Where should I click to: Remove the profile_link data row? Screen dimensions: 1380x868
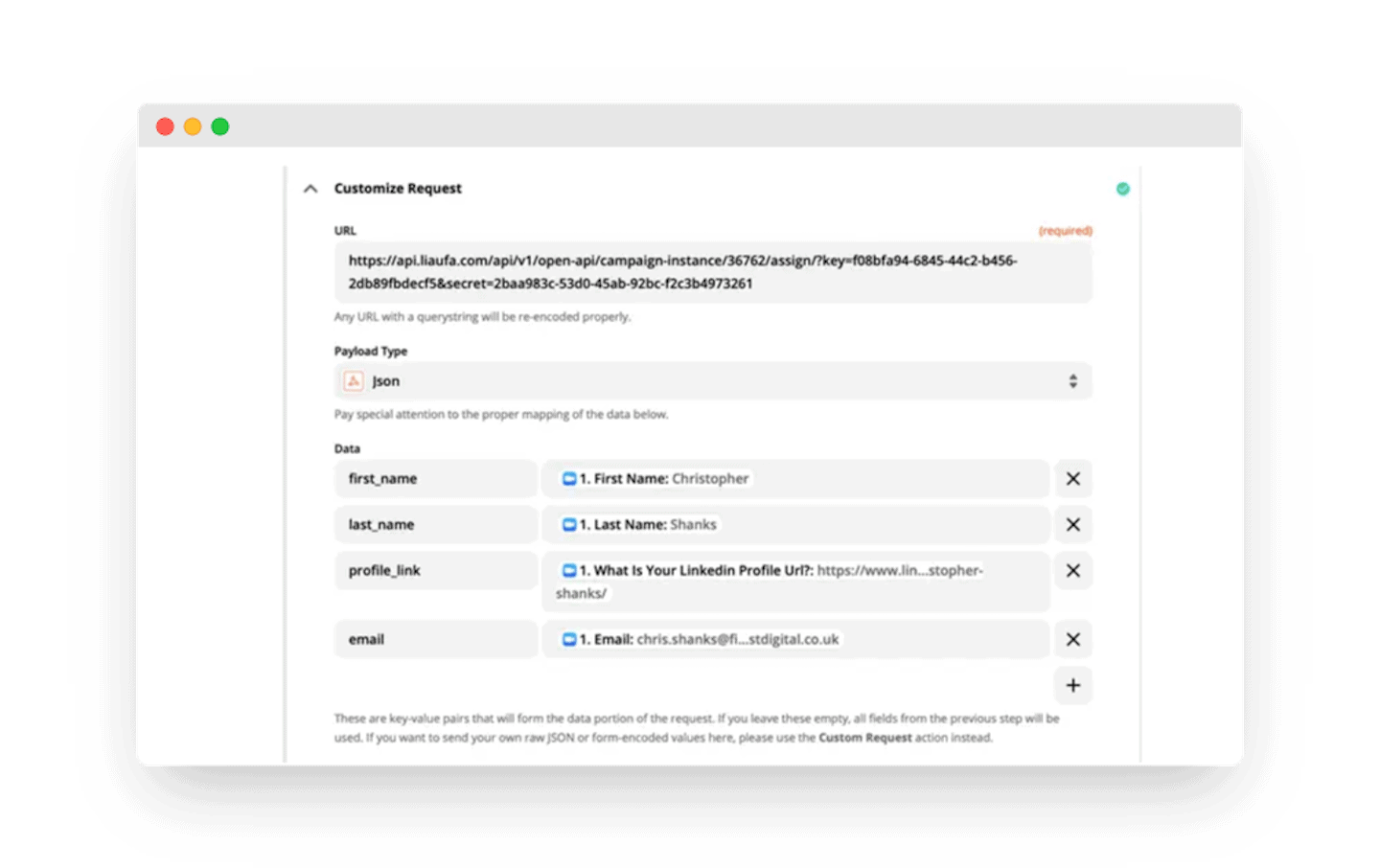1073,571
